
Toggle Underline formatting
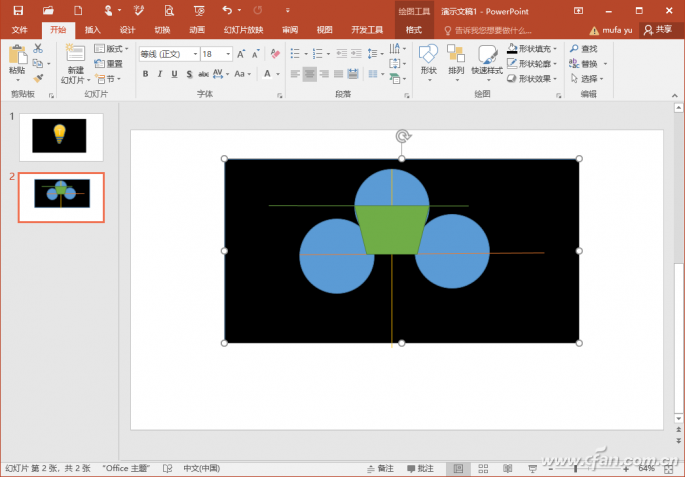[175, 74]
